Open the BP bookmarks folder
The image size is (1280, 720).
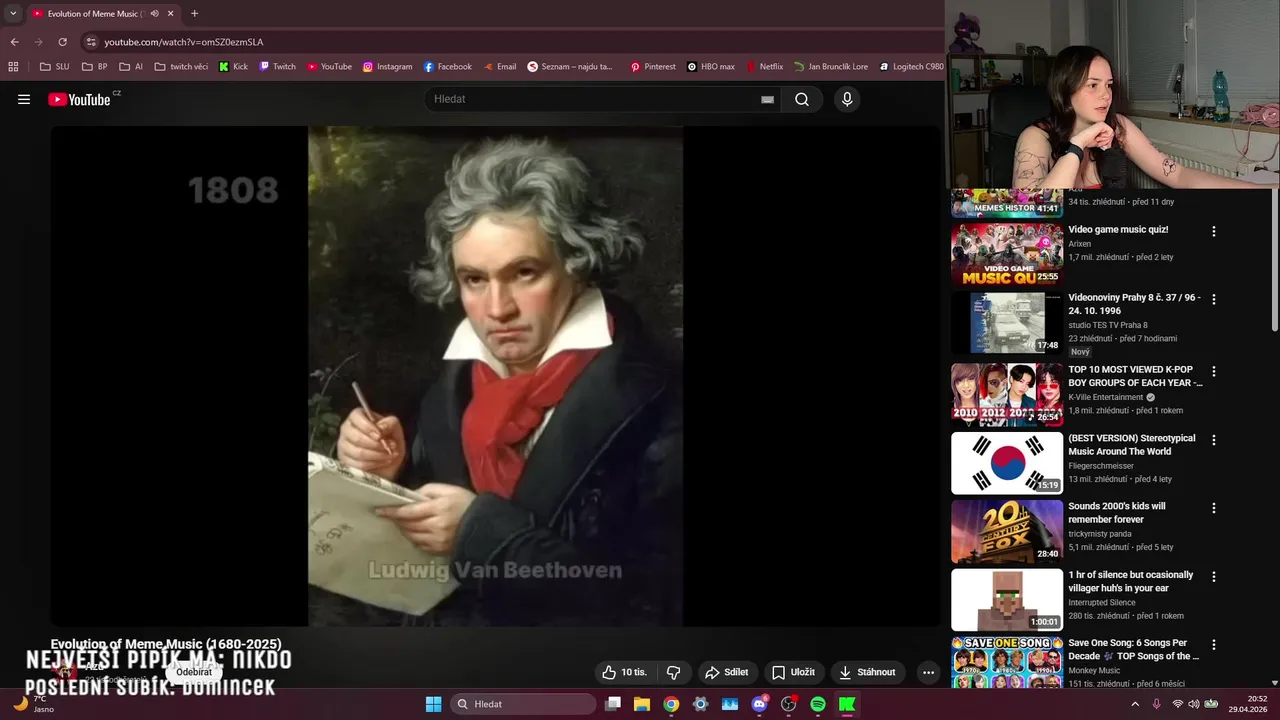click(x=95, y=67)
